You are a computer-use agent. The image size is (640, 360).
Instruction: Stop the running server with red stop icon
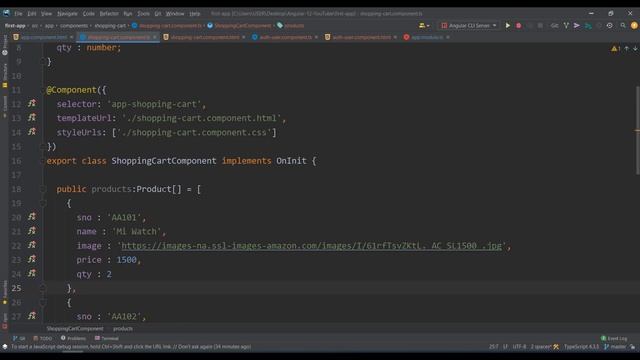pos(518,25)
